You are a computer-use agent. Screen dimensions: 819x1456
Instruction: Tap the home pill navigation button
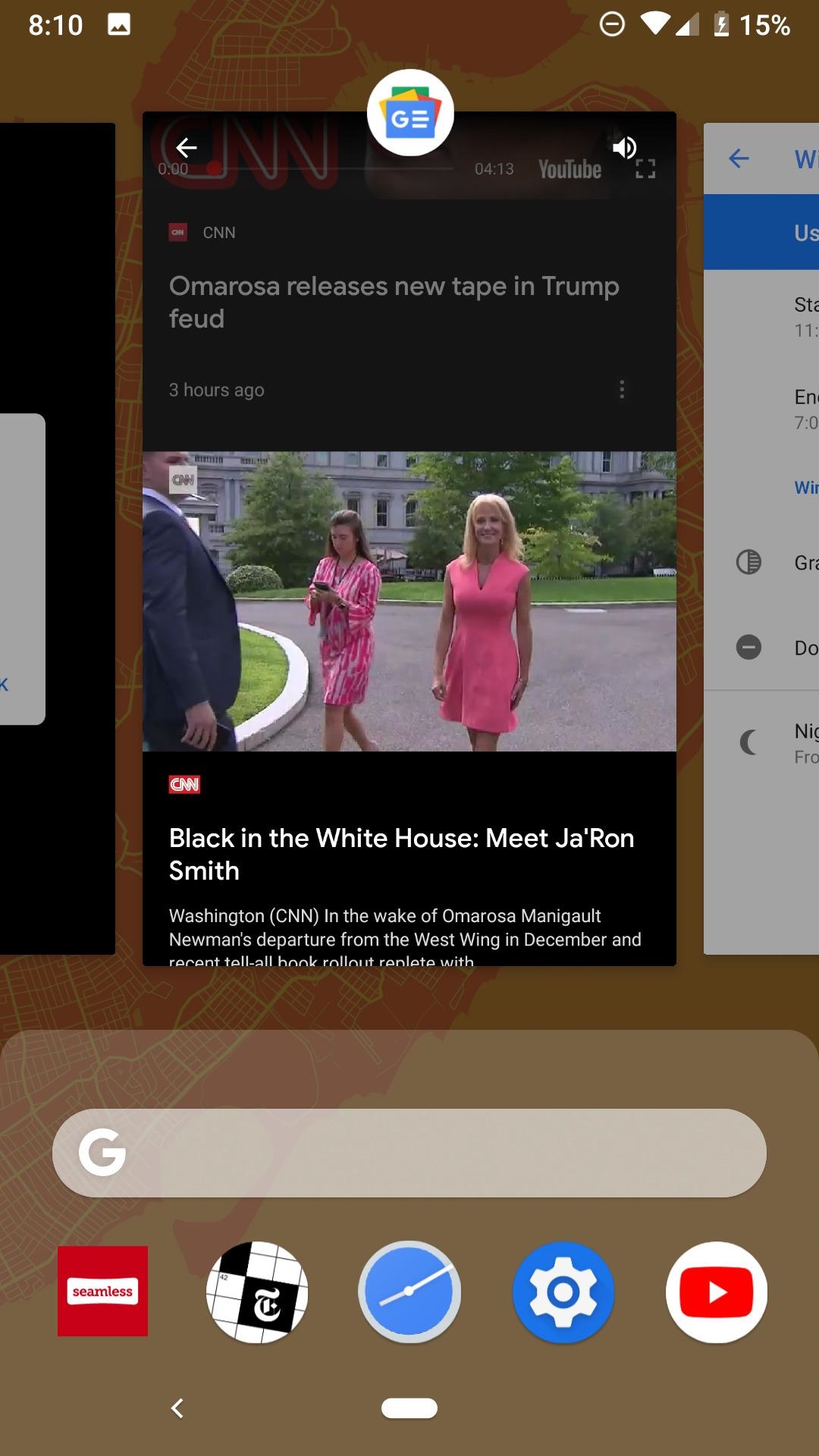[409, 1408]
